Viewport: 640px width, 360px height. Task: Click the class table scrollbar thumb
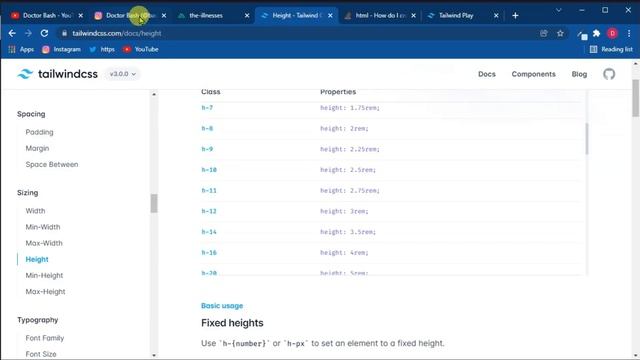[587, 139]
